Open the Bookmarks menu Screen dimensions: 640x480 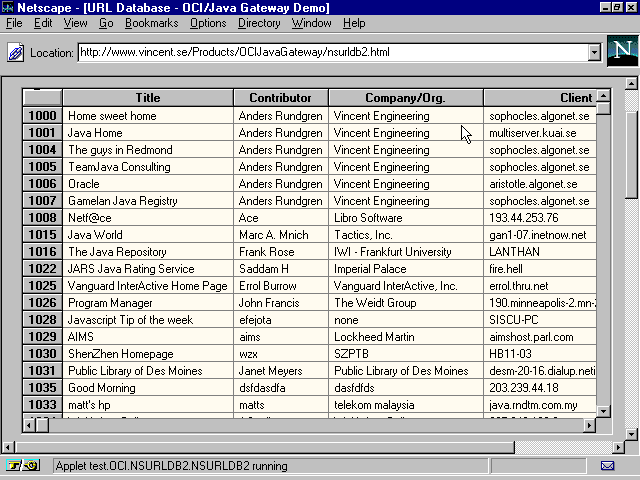[151, 23]
